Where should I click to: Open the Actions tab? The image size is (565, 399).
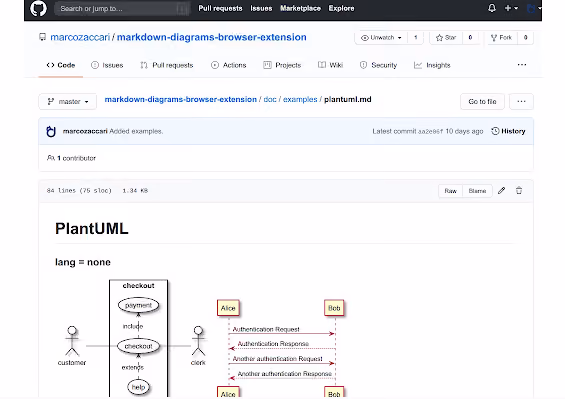point(229,65)
